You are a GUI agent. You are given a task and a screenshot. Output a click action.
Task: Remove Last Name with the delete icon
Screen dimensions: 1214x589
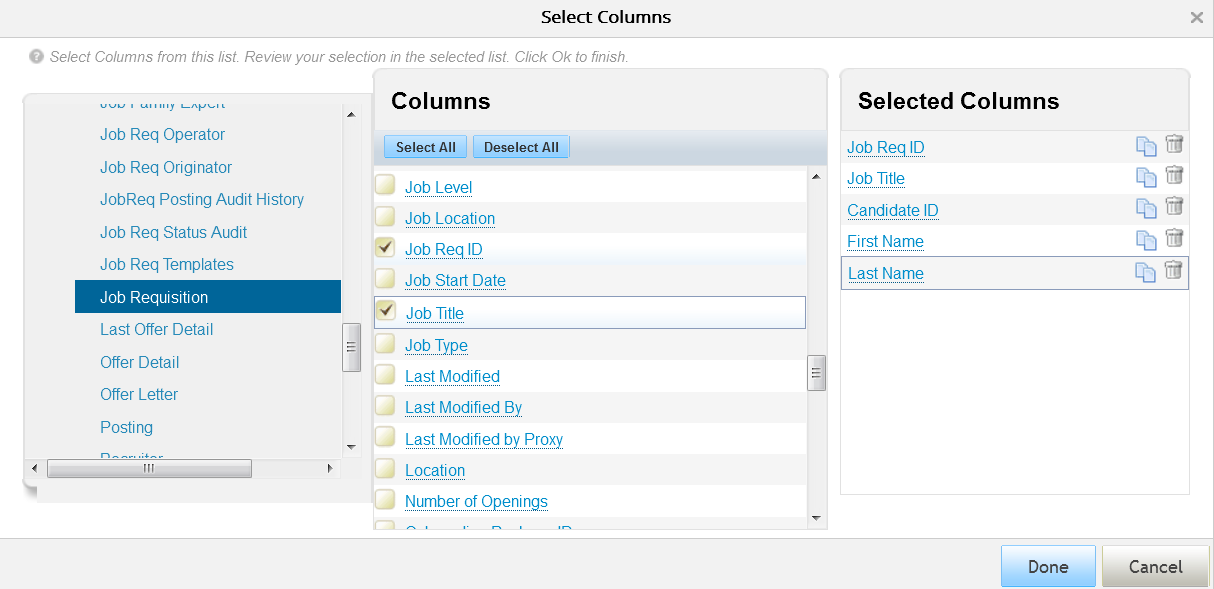pyautogui.click(x=1173, y=273)
